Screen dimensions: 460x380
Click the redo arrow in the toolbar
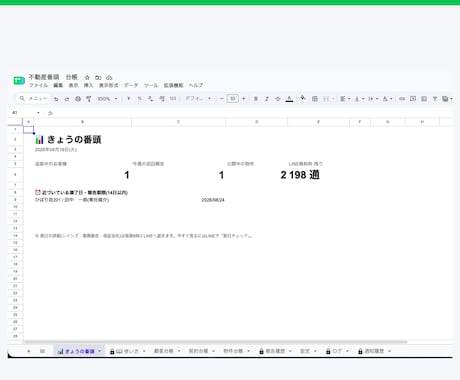[67, 99]
